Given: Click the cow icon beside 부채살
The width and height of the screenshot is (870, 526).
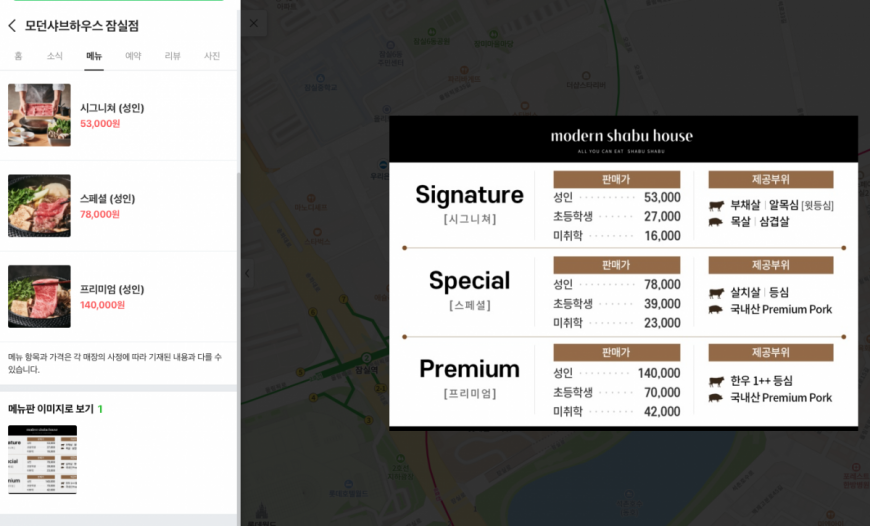Looking at the screenshot, I should point(716,205).
